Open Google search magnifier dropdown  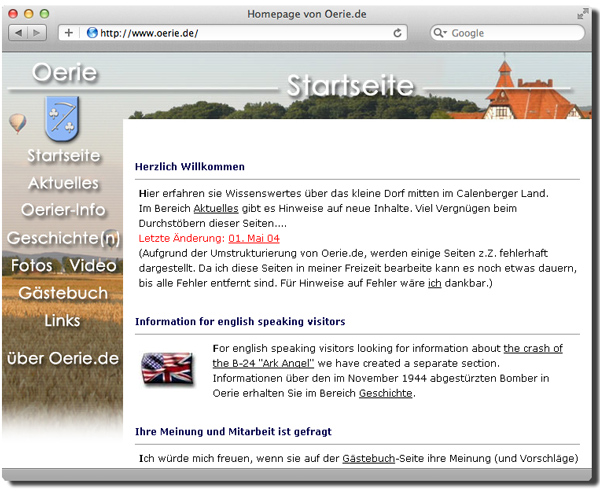click(x=440, y=33)
